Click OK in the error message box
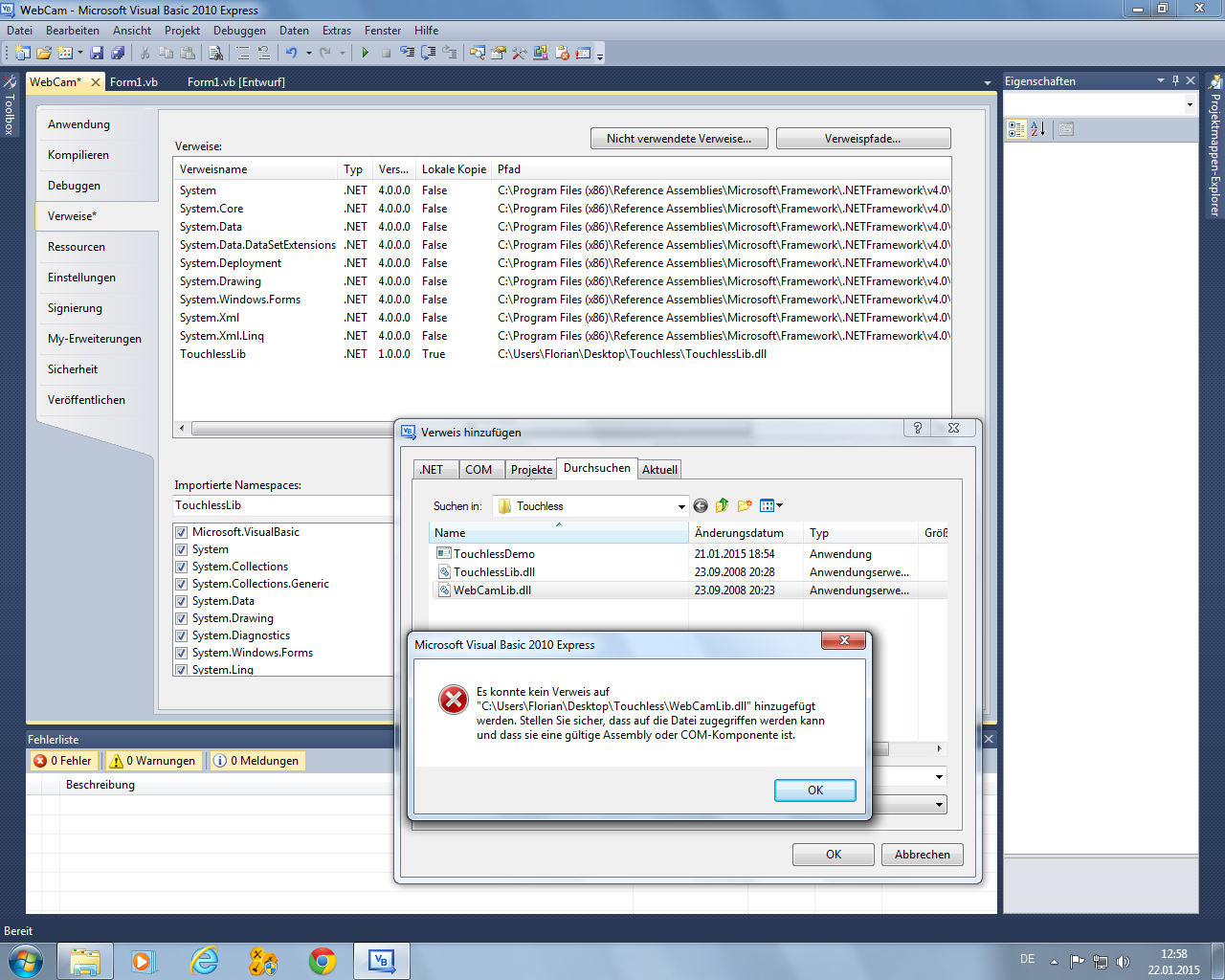Screen dimensions: 1225x980 pyautogui.click(x=815, y=791)
